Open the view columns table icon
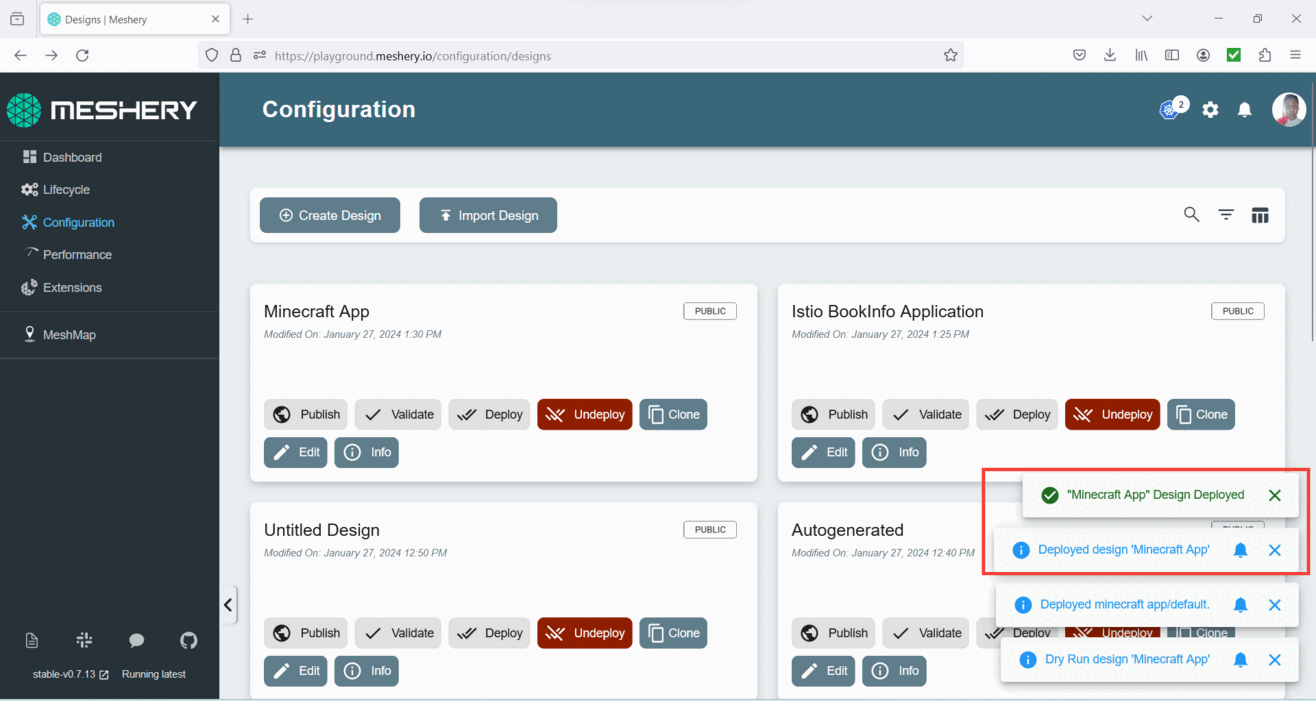Viewport: 1316px width, 701px height. point(1260,215)
